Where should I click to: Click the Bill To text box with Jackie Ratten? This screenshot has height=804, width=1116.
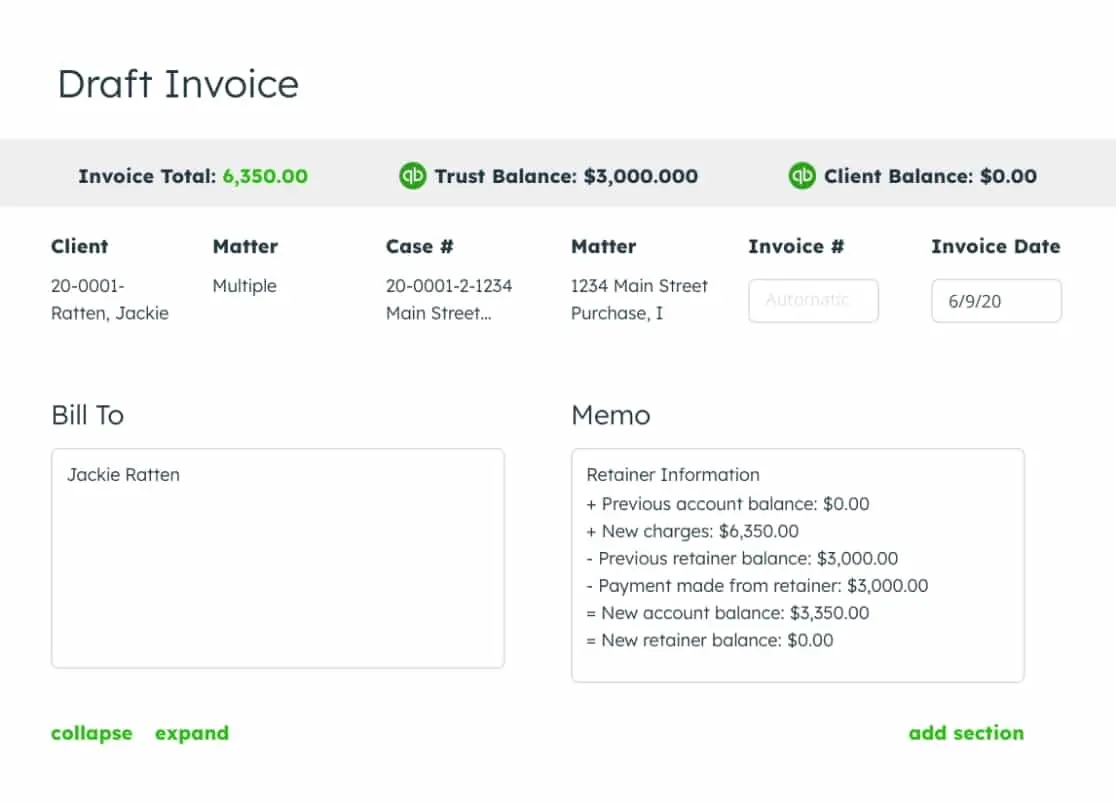coord(277,557)
